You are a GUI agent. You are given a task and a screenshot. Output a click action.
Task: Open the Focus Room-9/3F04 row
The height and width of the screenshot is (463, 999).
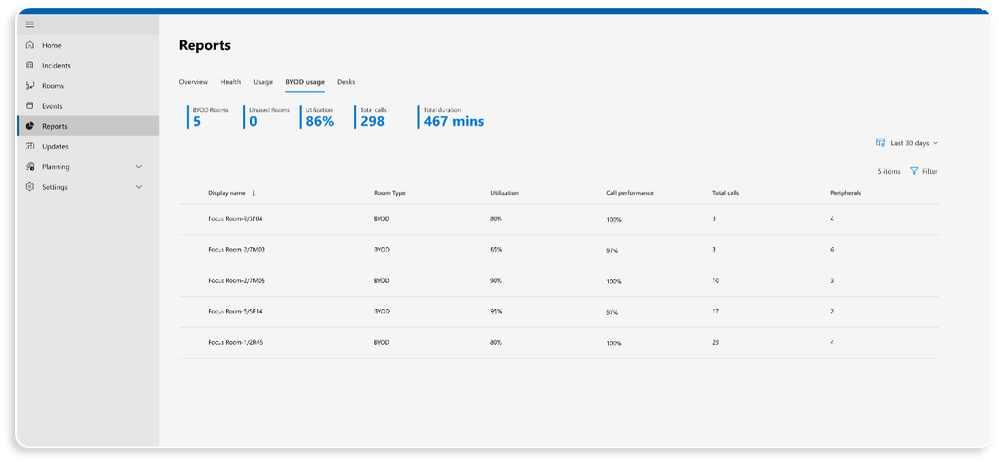tap(559, 219)
